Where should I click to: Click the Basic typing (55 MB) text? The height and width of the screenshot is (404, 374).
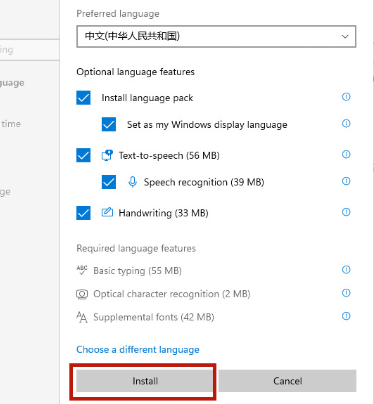coord(138,271)
